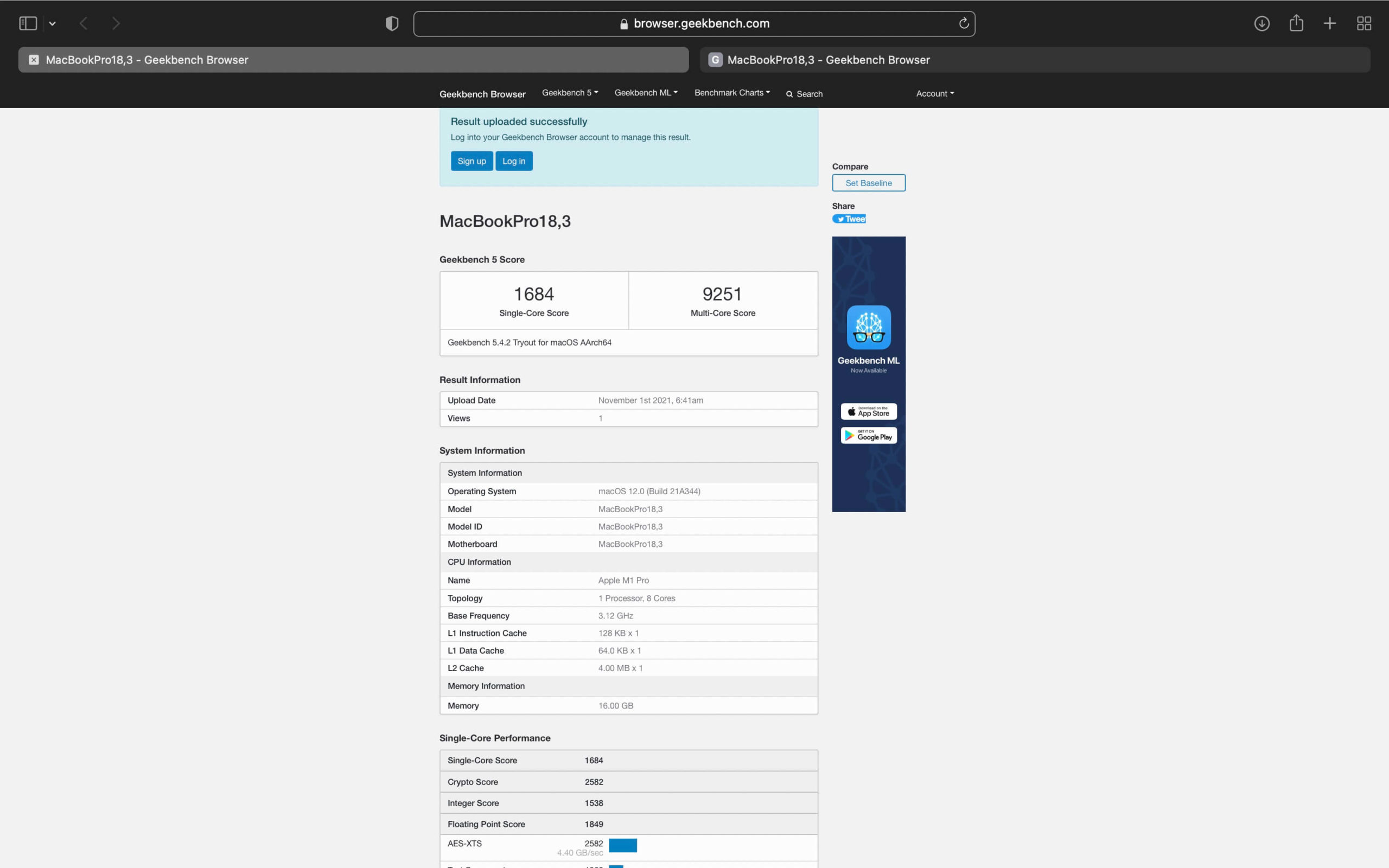
Task: Show the tab overview grid icon
Action: click(x=1363, y=23)
